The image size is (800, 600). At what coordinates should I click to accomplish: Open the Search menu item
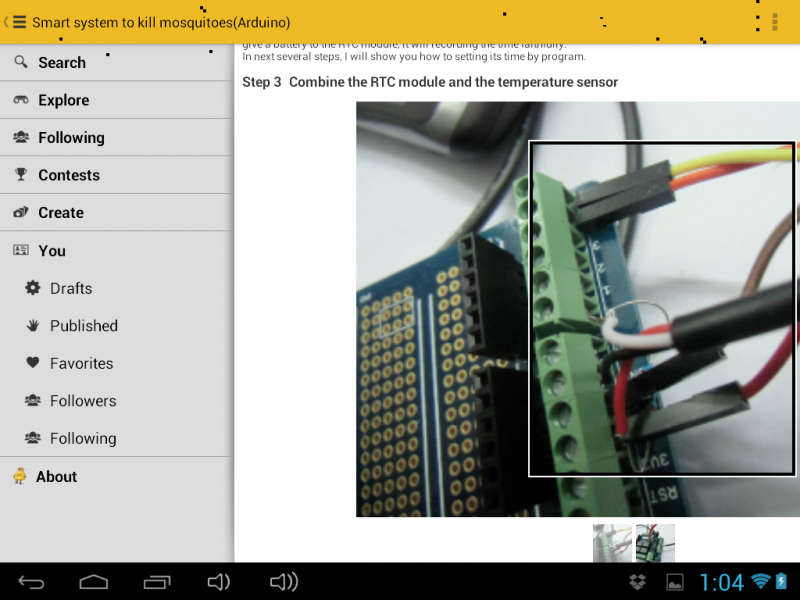(x=116, y=62)
